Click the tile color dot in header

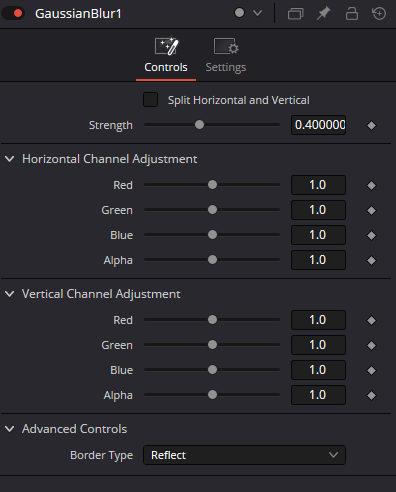click(x=239, y=13)
